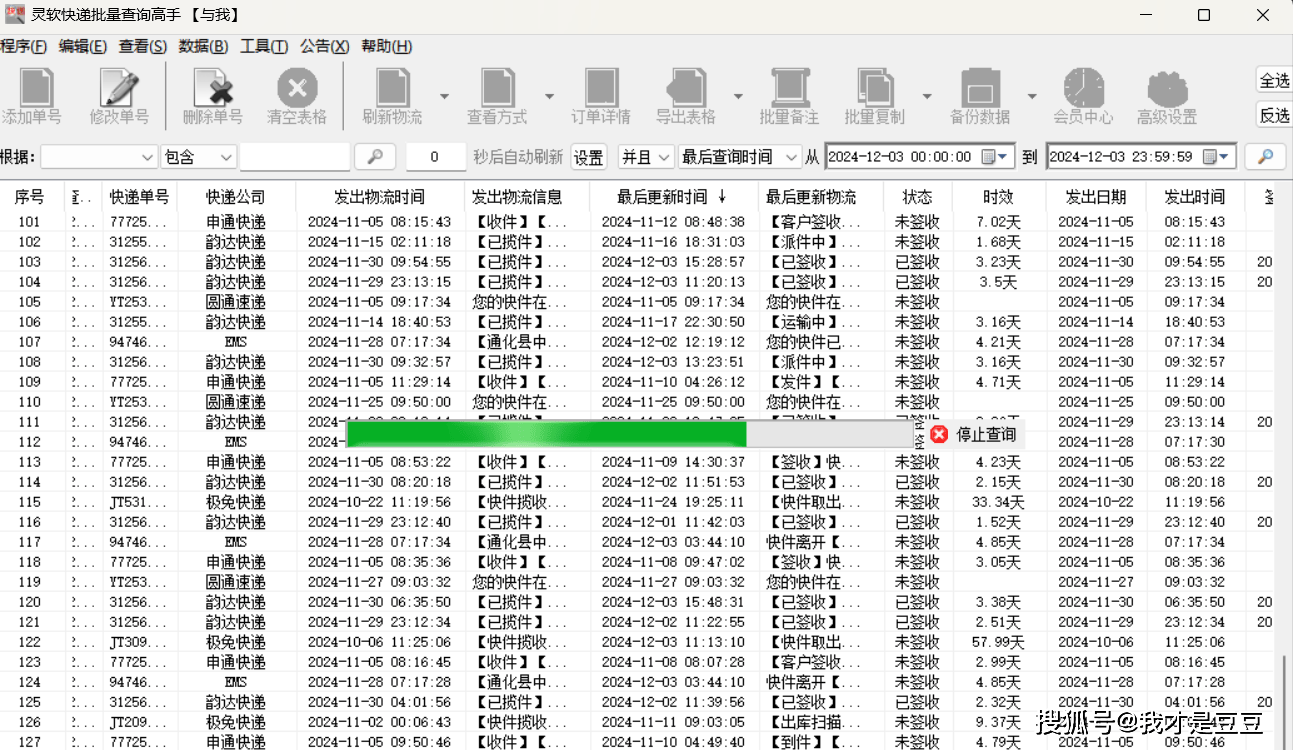Select row 101 with 申通快递
1293x750 pixels.
(636, 222)
